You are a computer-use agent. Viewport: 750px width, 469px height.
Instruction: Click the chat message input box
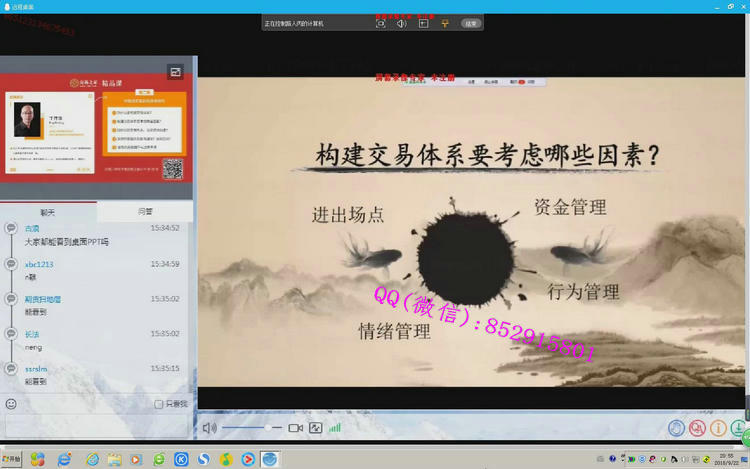coord(95,425)
